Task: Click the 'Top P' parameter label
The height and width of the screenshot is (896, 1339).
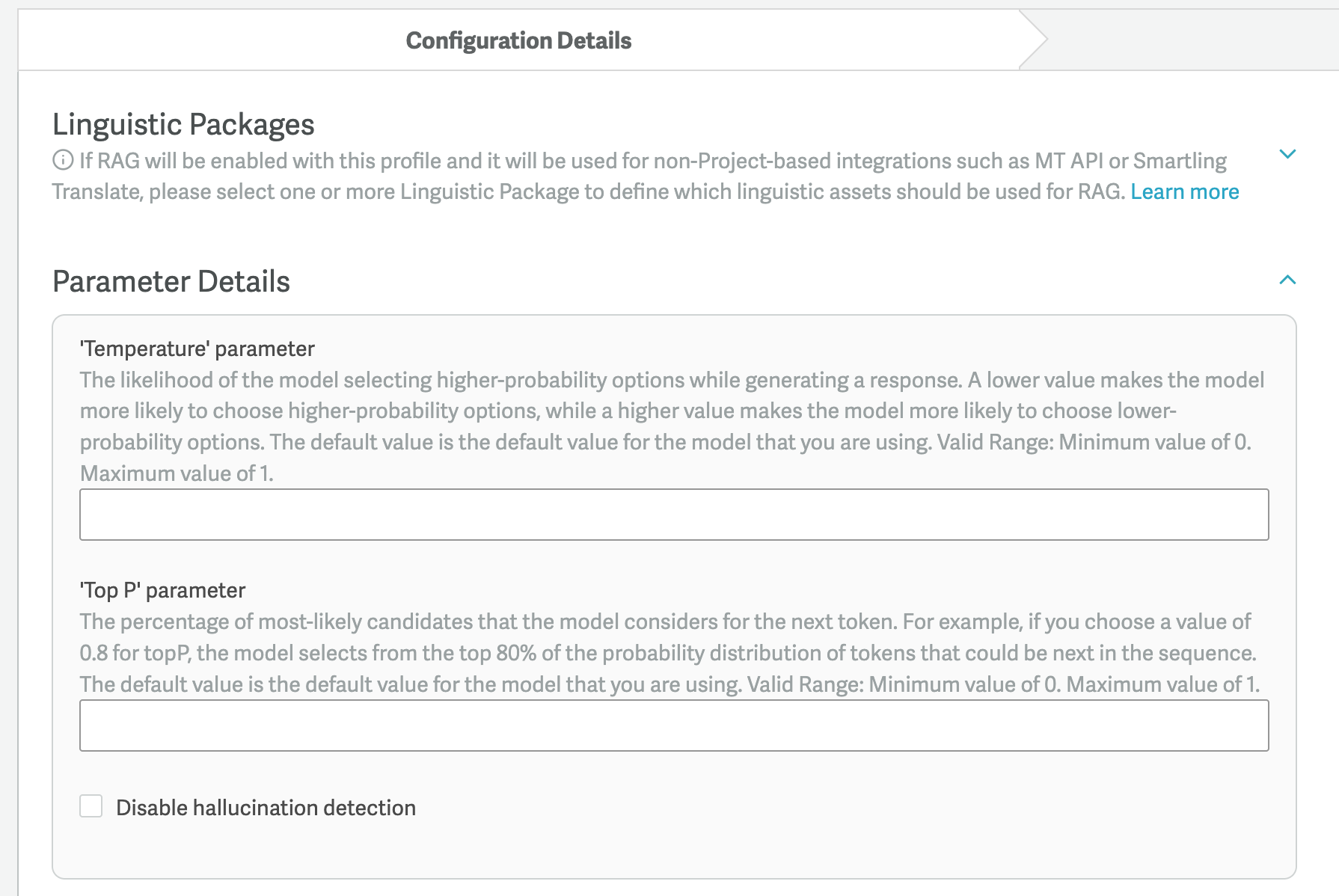Action: [x=162, y=590]
